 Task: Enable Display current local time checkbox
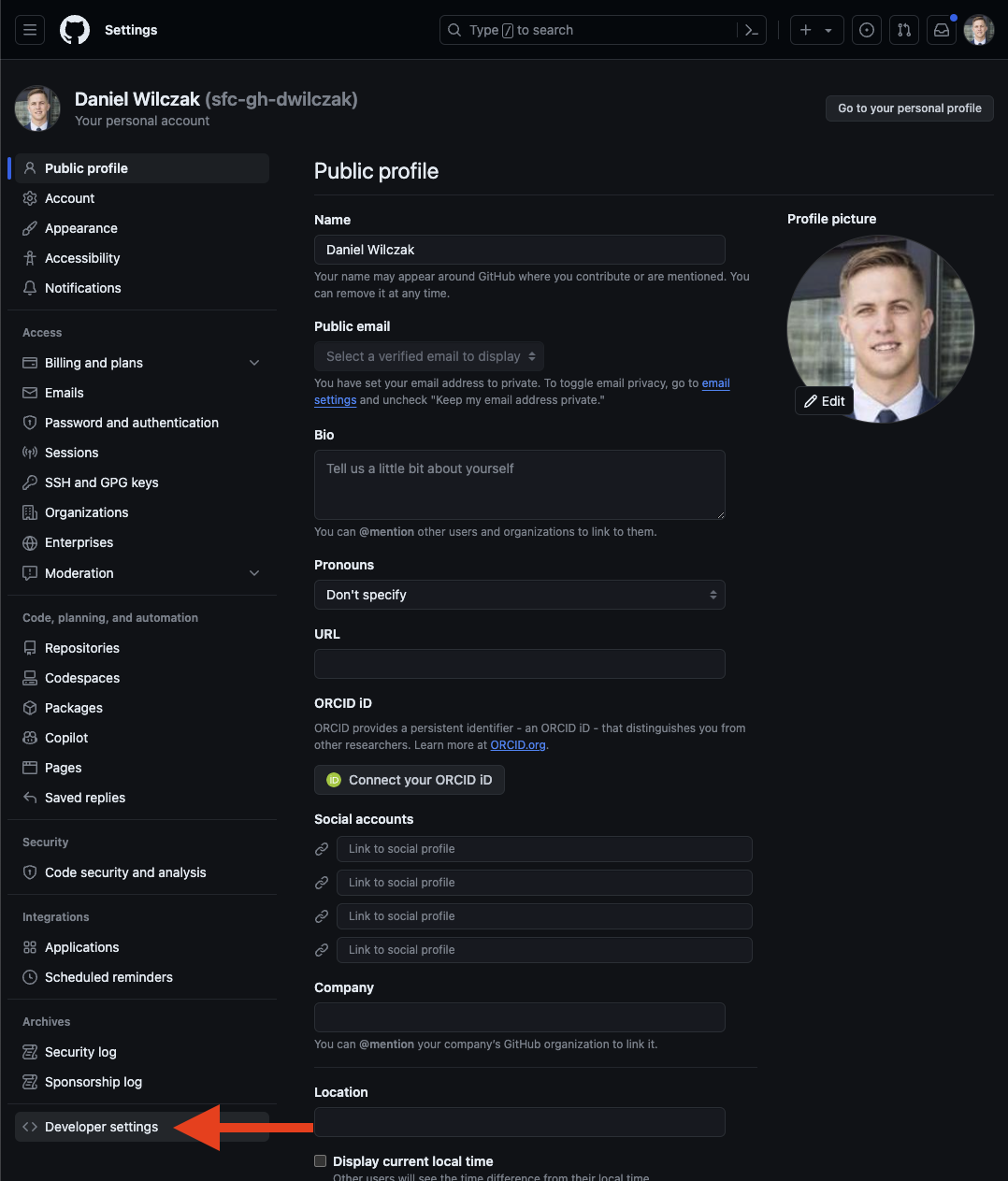321,1161
